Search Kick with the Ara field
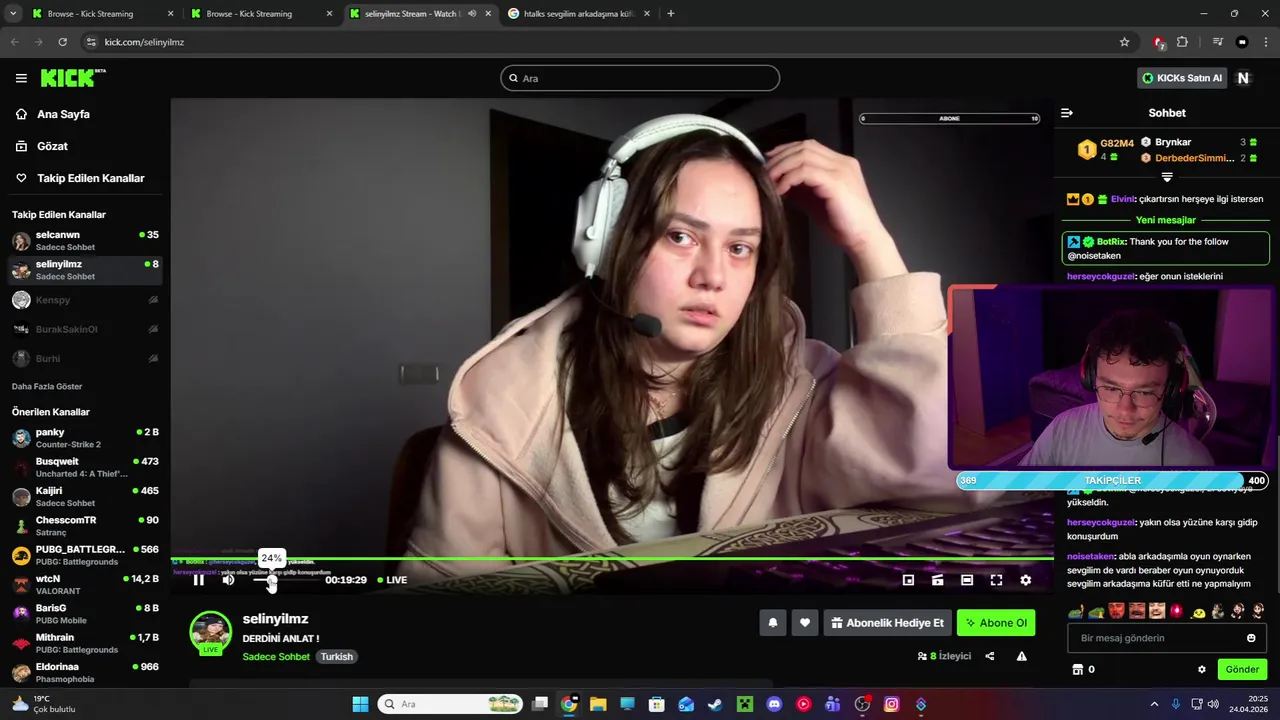 point(640,78)
